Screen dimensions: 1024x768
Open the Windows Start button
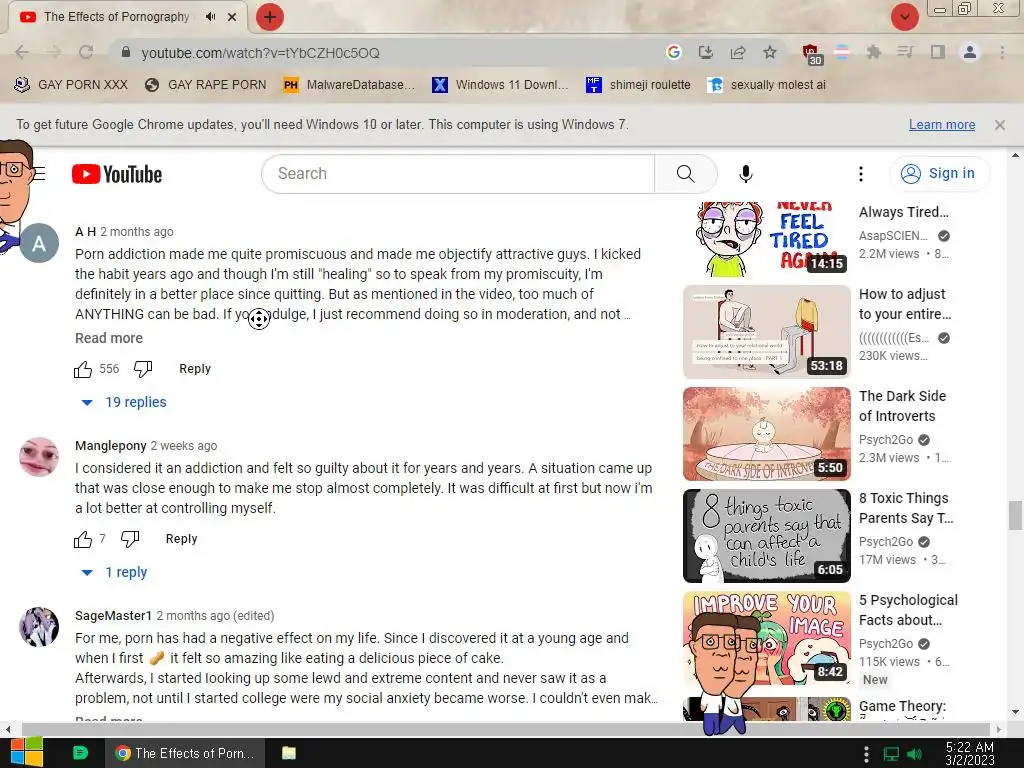(26, 753)
